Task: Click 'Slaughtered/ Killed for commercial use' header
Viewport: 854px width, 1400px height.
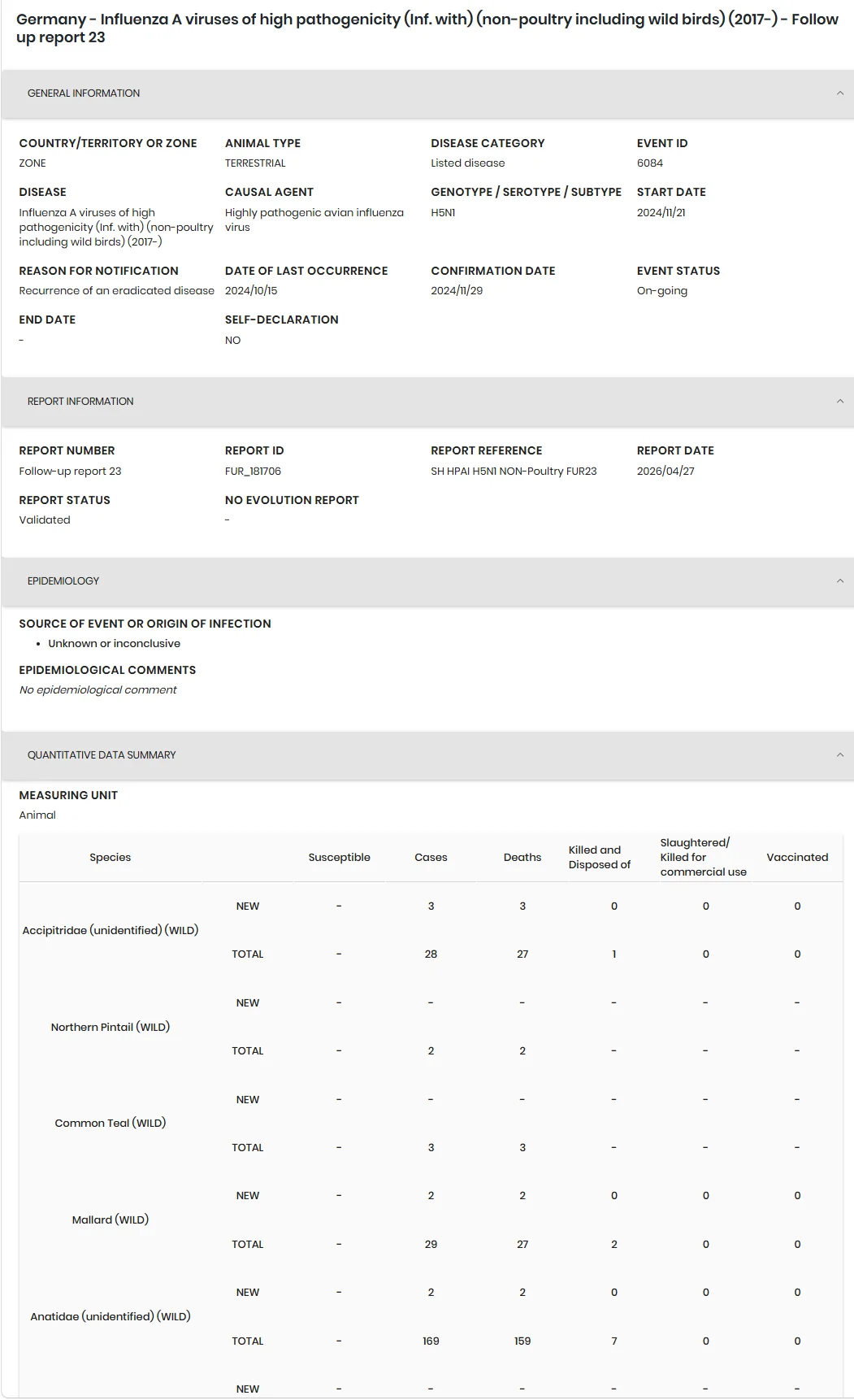Action: tap(704, 858)
